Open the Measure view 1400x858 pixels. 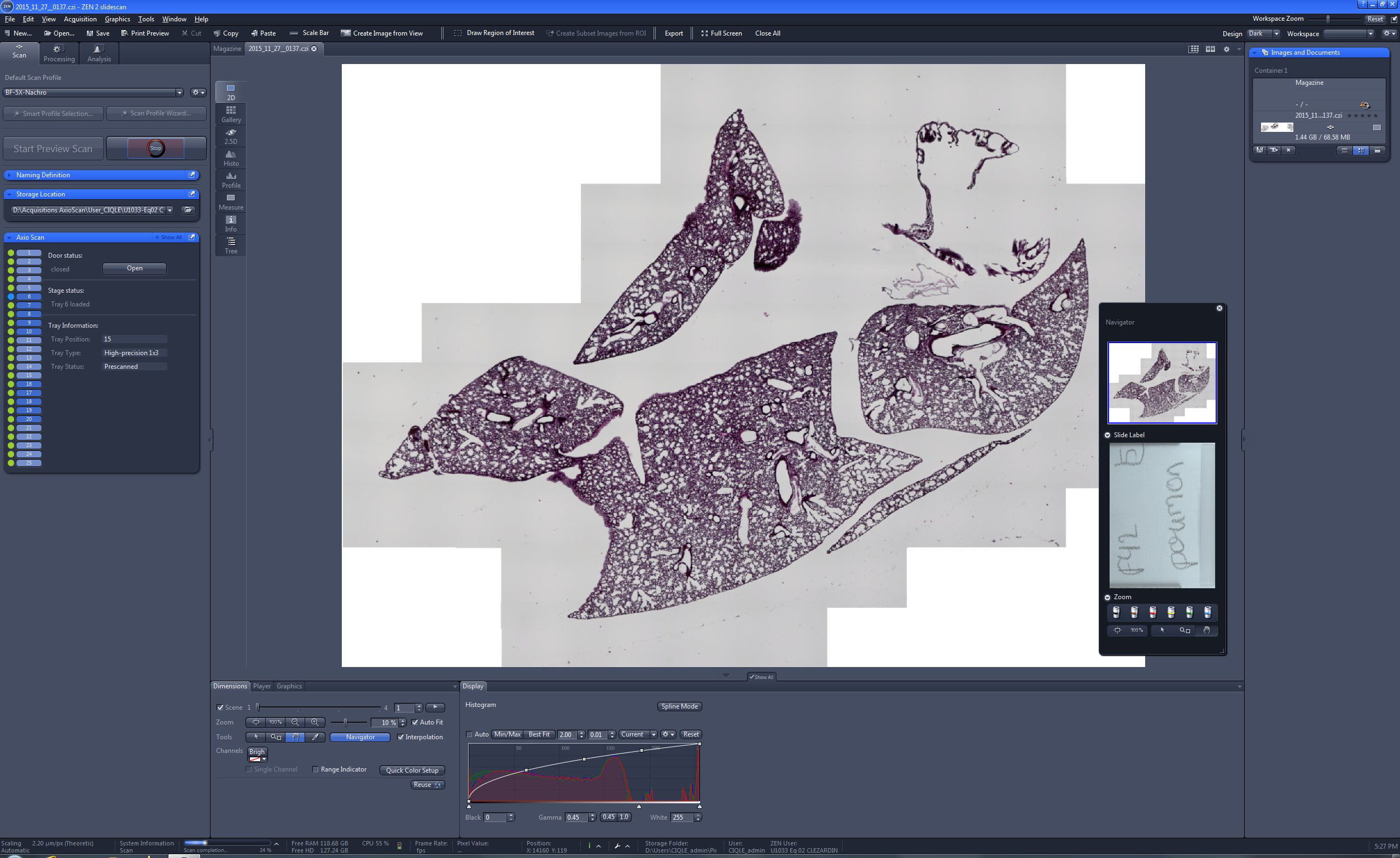click(231, 201)
